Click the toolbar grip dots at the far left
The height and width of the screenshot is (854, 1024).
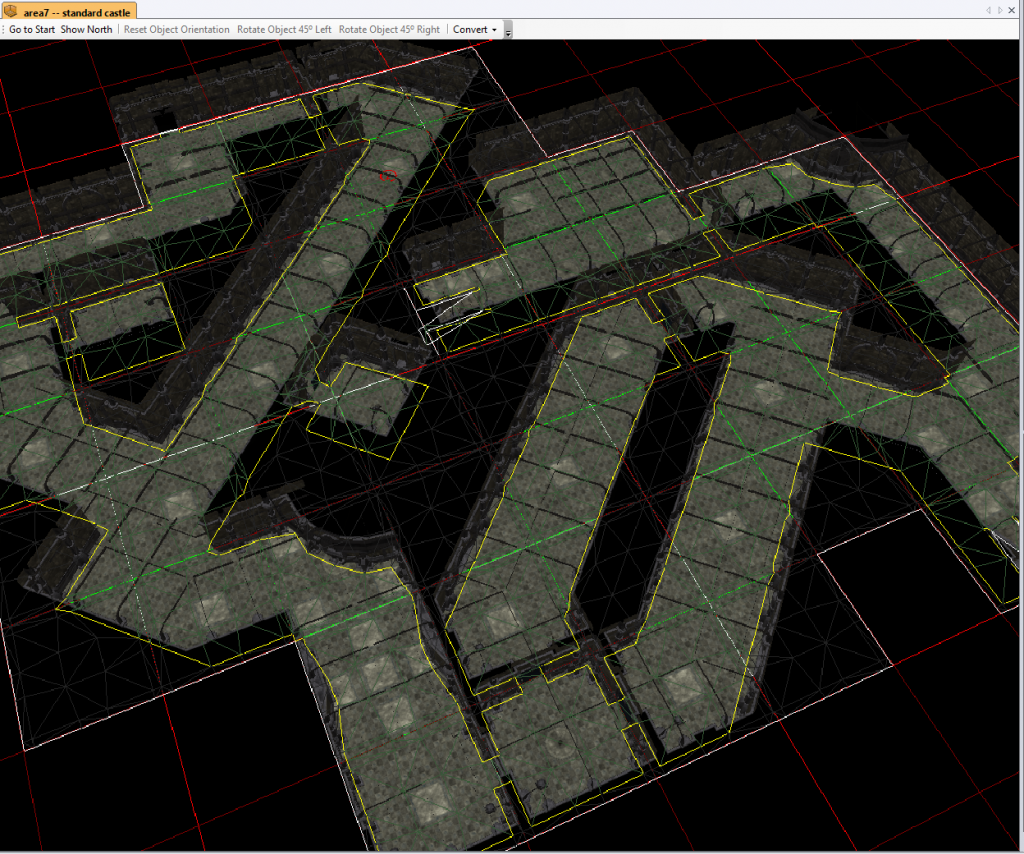coord(2,29)
